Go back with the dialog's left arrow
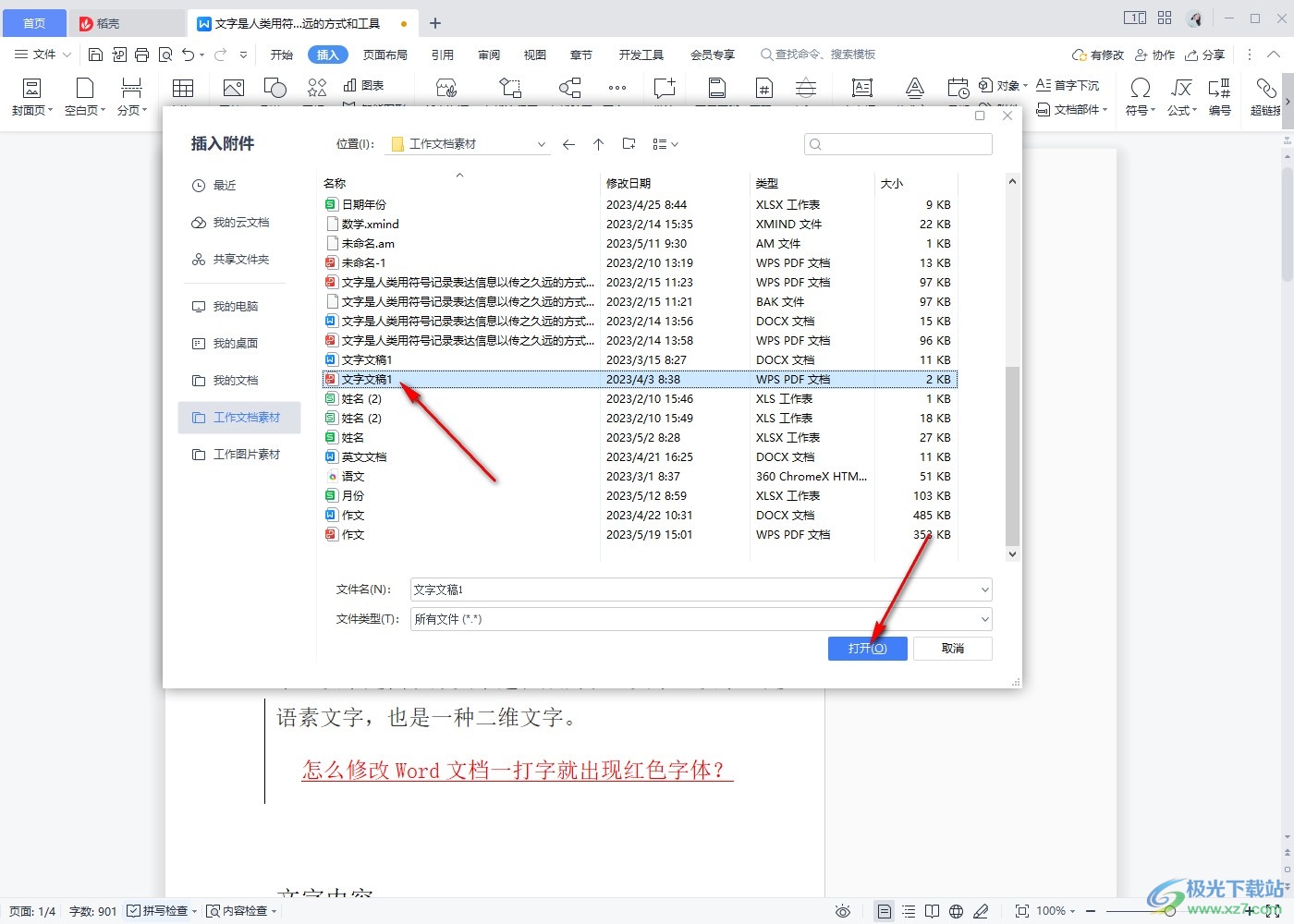1294x924 pixels. tap(568, 144)
